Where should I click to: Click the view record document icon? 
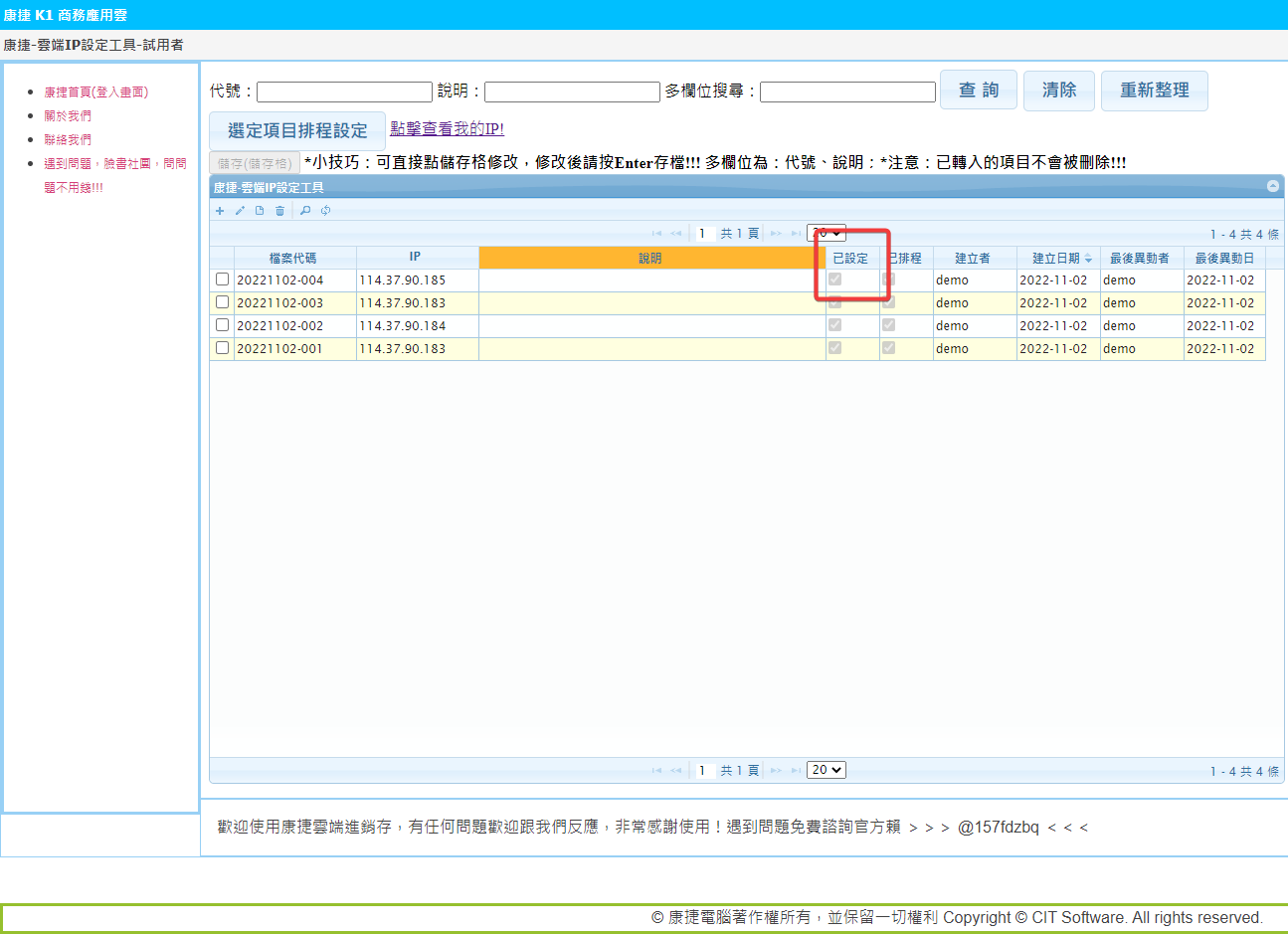(260, 211)
